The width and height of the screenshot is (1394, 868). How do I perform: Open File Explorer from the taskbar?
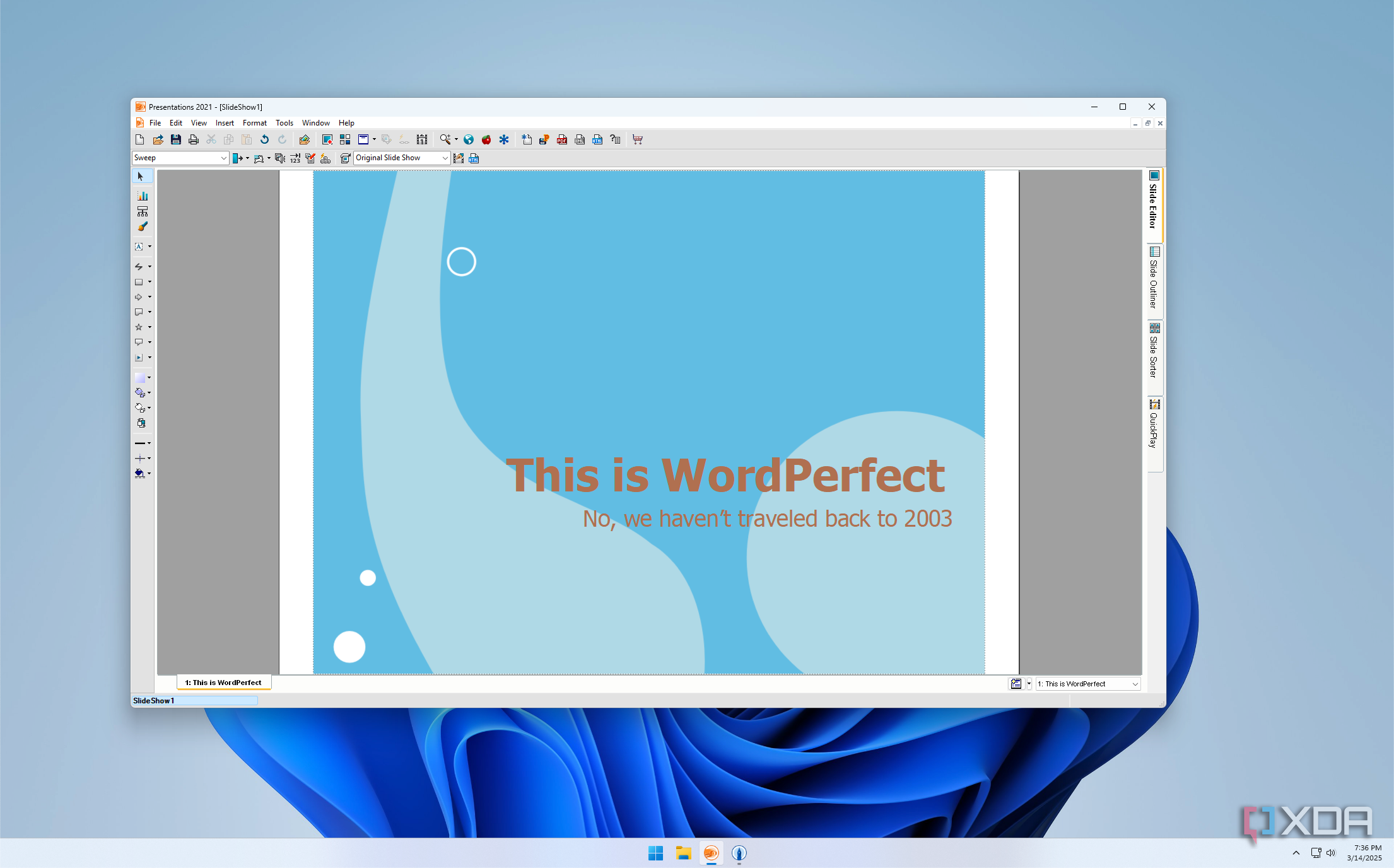click(683, 853)
